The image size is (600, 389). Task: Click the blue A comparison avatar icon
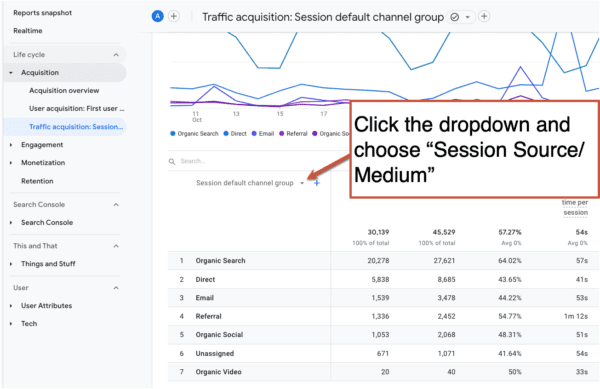(x=158, y=16)
